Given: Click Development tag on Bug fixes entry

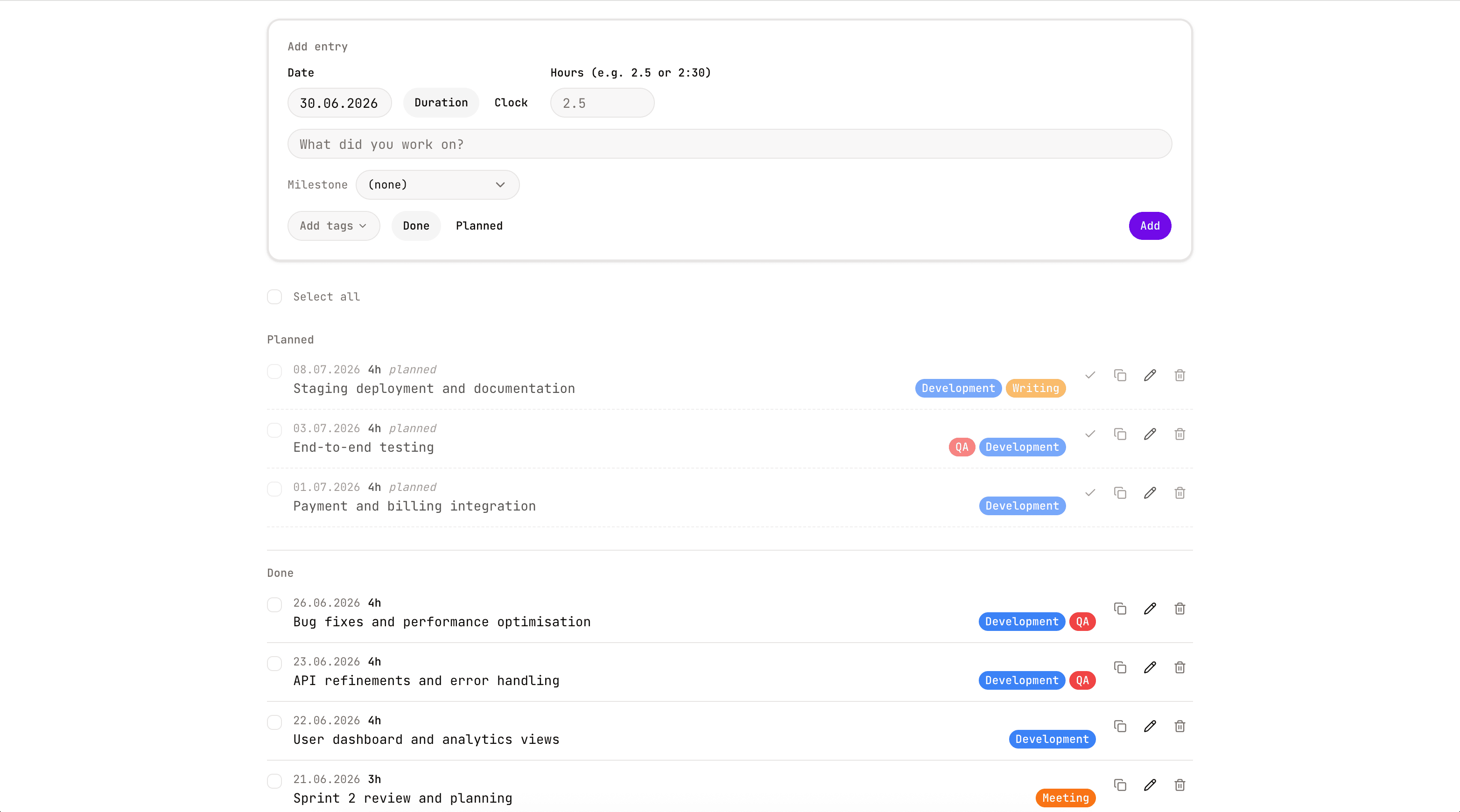Looking at the screenshot, I should (1021, 622).
